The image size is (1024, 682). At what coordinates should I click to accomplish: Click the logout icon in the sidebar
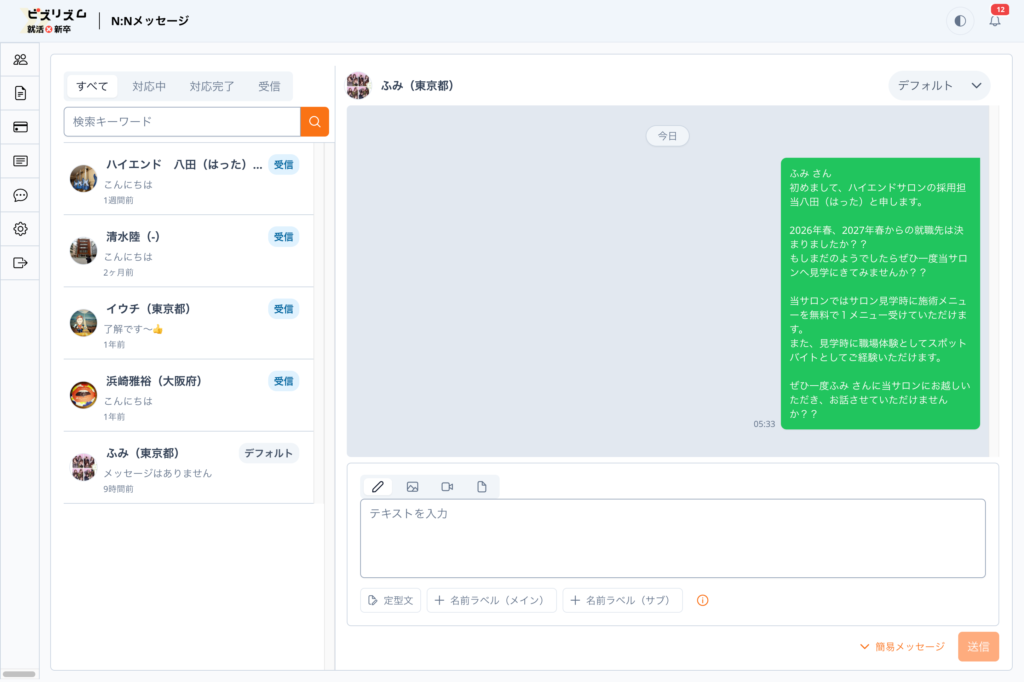20,263
